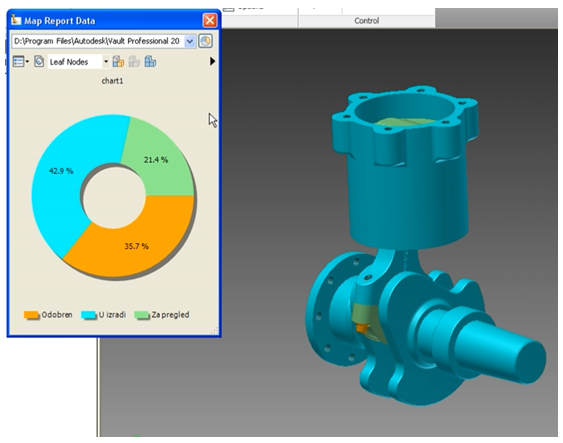This screenshot has width=563, height=443.
Task: Expand the Leaf Nodes combo box
Action: (106, 62)
